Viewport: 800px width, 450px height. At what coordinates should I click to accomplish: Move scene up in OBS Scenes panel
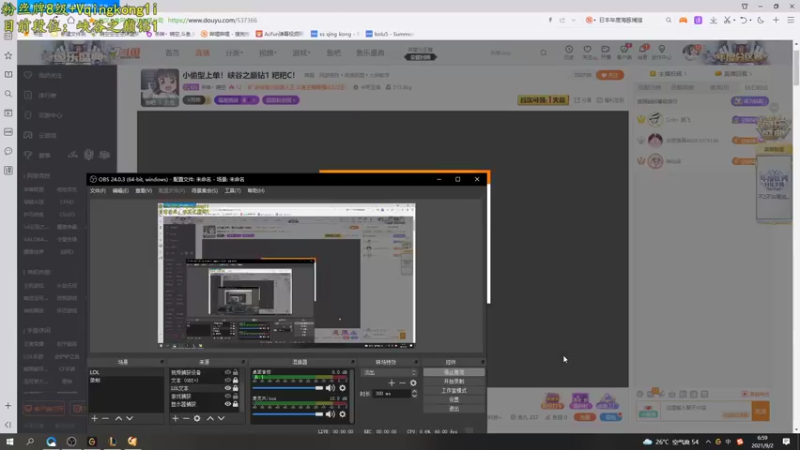click(x=118, y=418)
